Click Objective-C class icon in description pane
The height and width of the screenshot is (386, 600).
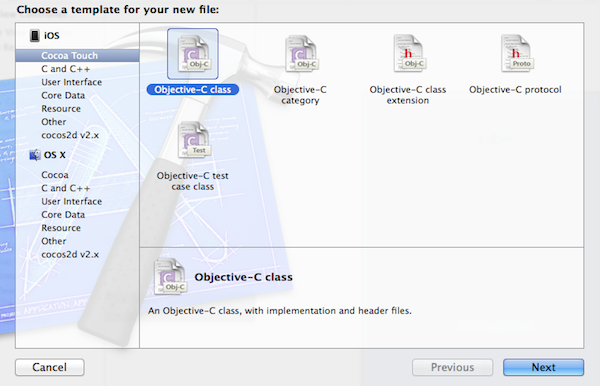[x=170, y=277]
